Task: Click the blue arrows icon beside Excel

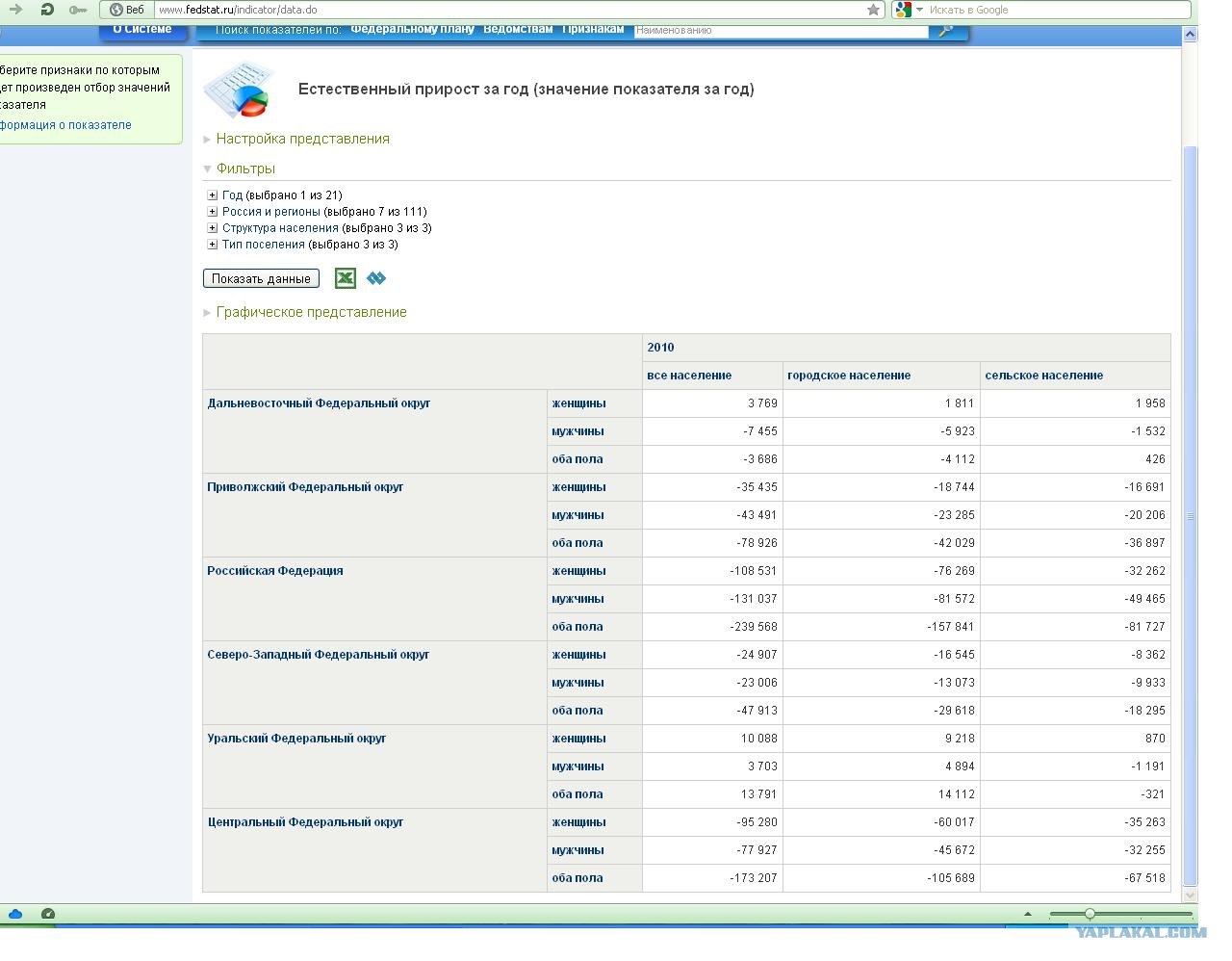Action: tap(376, 278)
